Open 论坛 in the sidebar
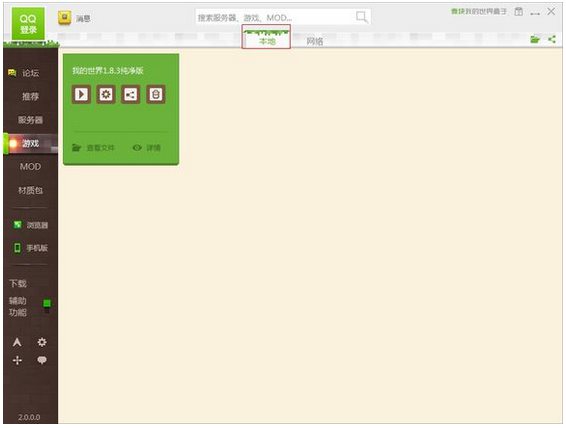Screen dimensions: 566x428 pyautogui.click(x=30, y=73)
